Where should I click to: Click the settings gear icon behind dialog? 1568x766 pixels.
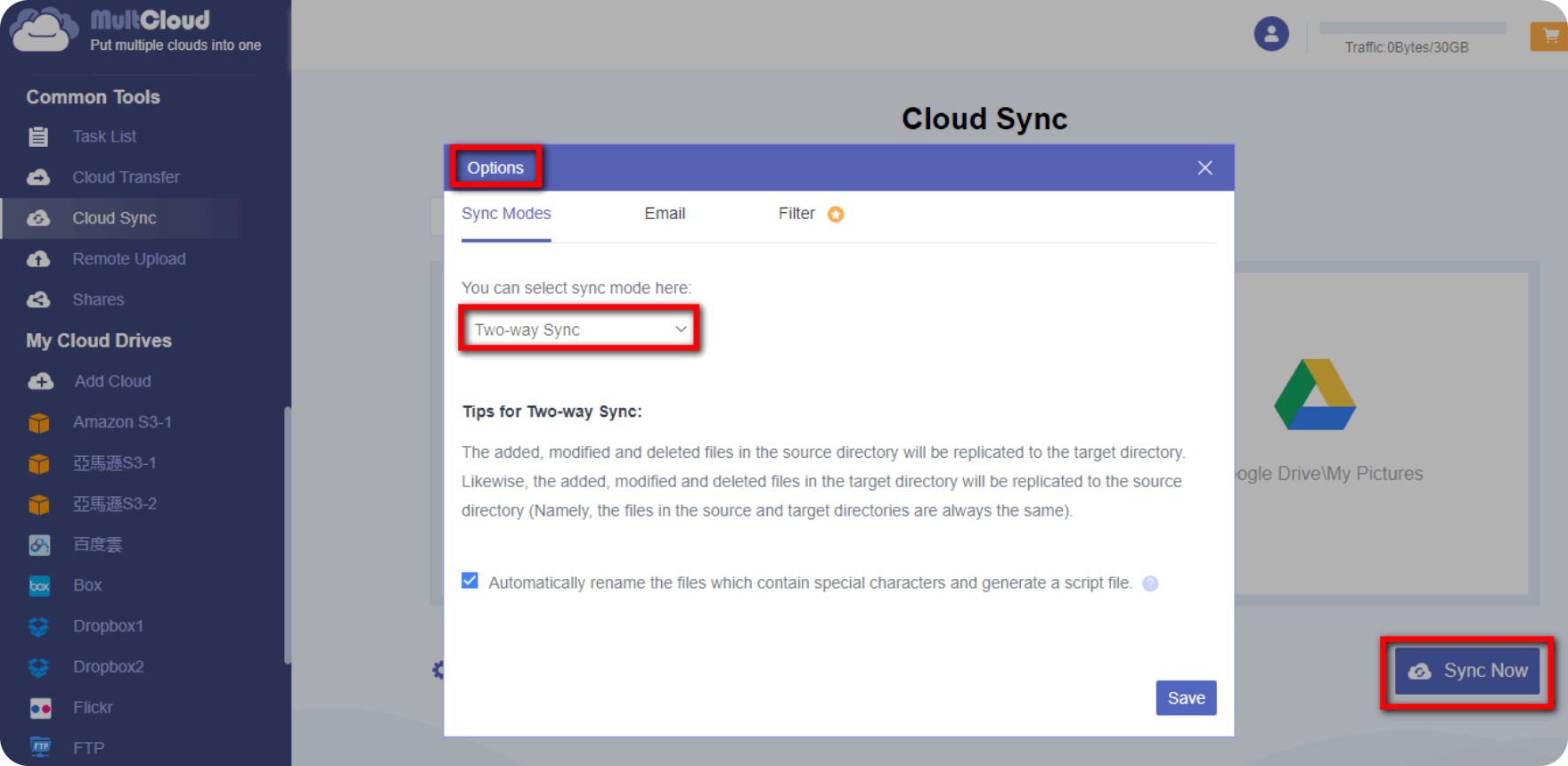(438, 670)
